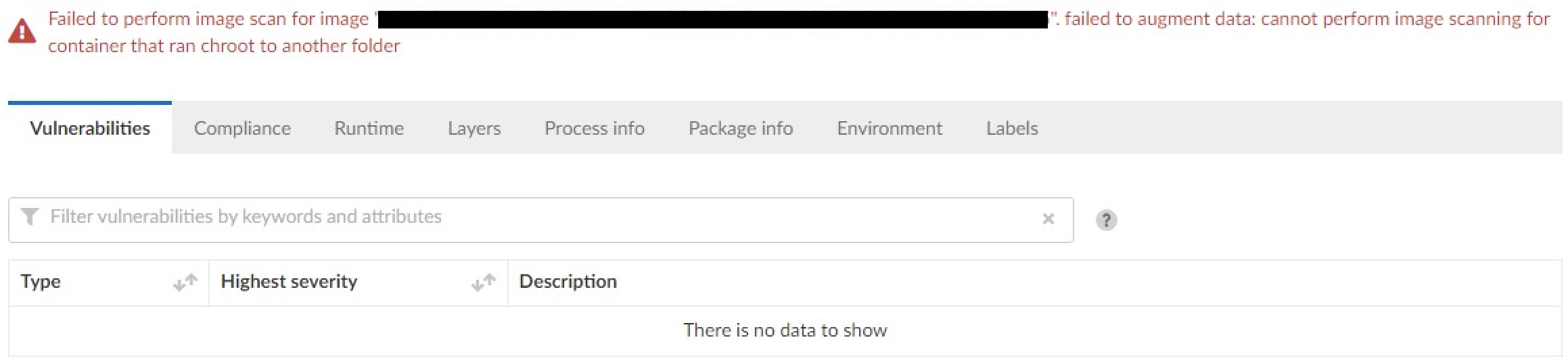Click the Highest severity column header label

click(x=289, y=282)
